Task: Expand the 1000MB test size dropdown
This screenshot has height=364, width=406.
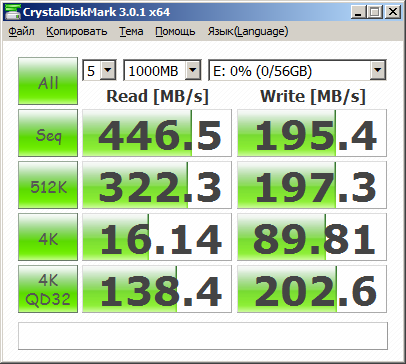Action: coord(162,70)
